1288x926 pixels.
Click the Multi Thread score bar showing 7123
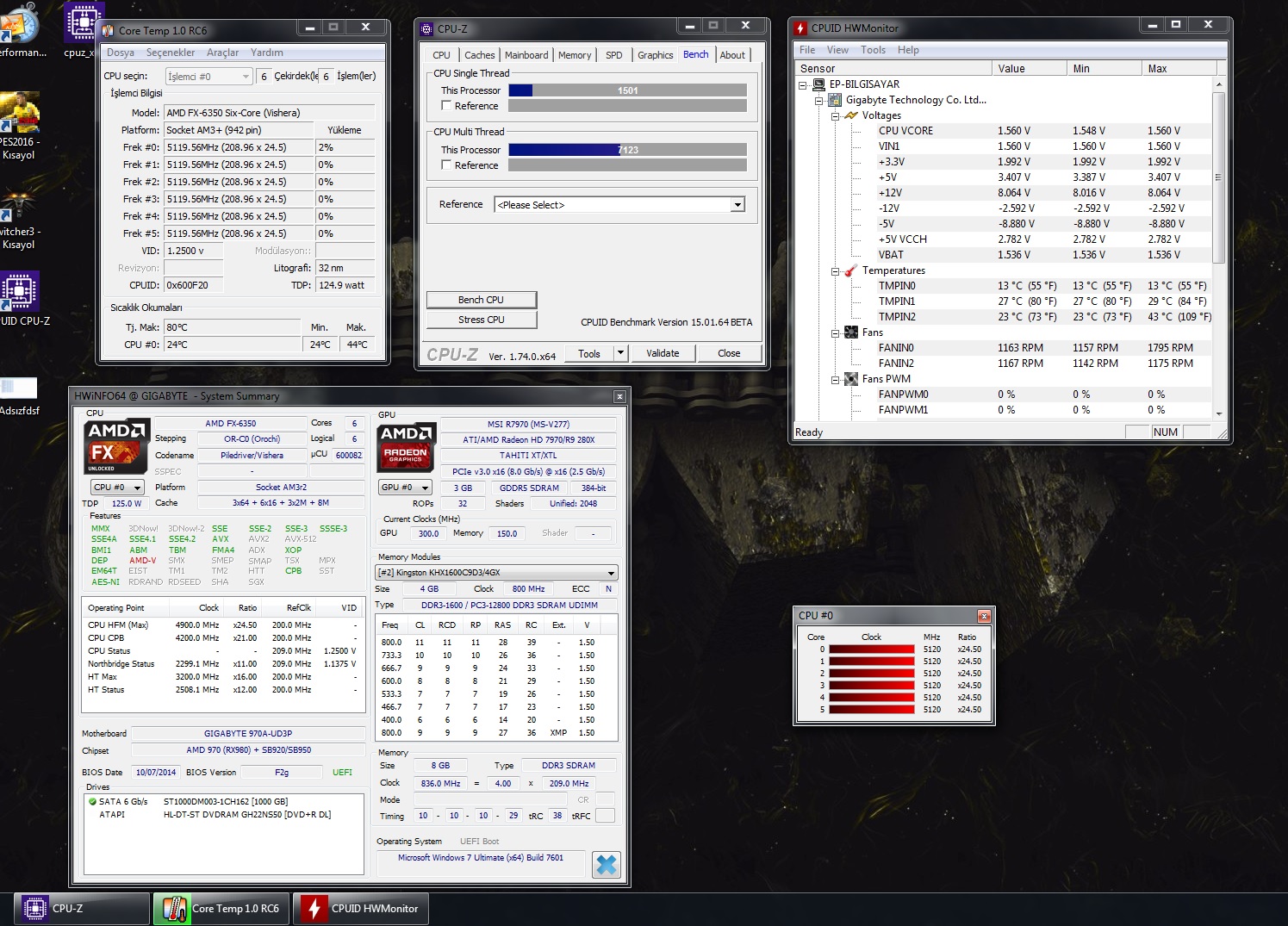[x=628, y=150]
